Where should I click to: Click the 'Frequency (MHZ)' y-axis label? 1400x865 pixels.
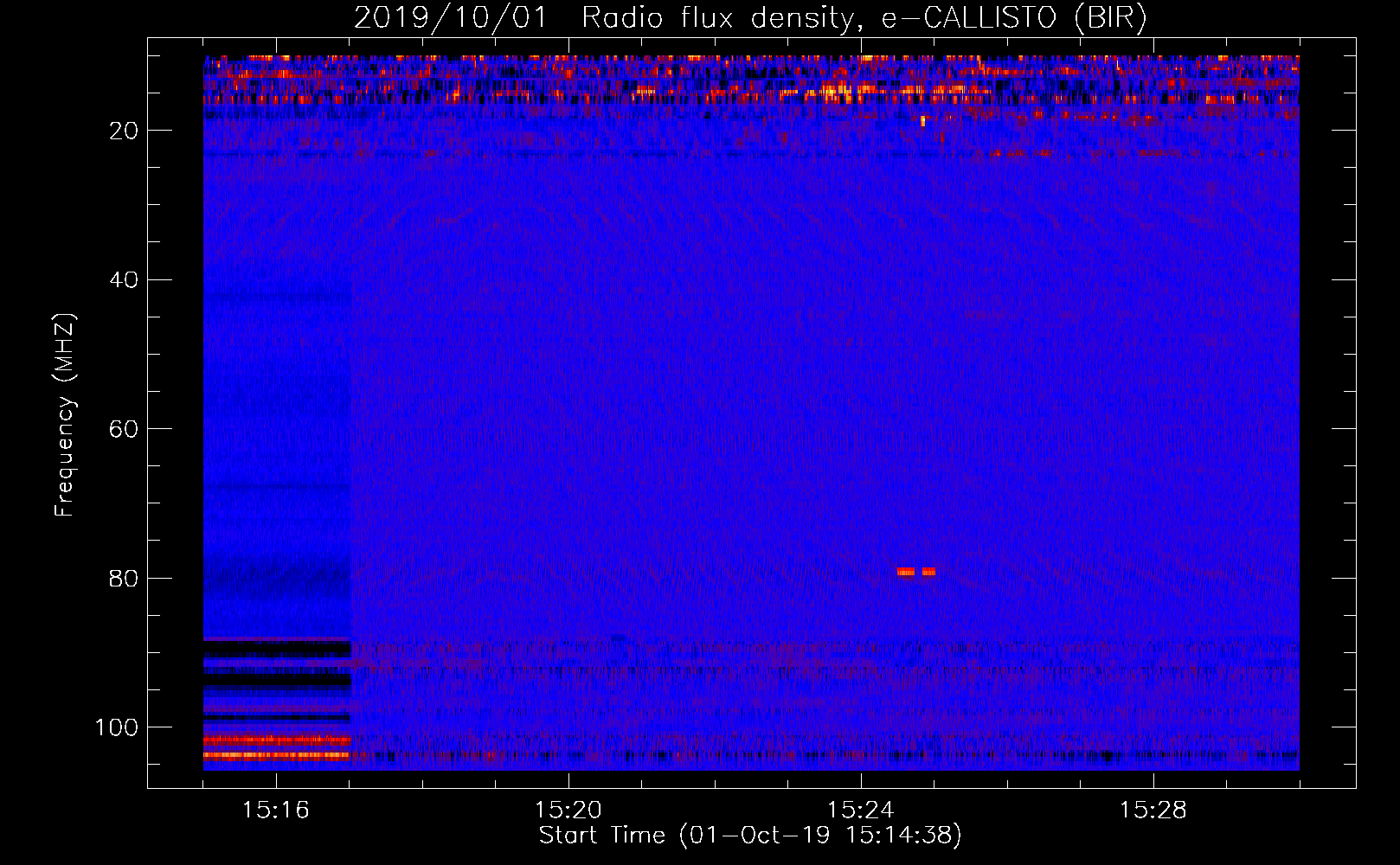click(x=65, y=415)
